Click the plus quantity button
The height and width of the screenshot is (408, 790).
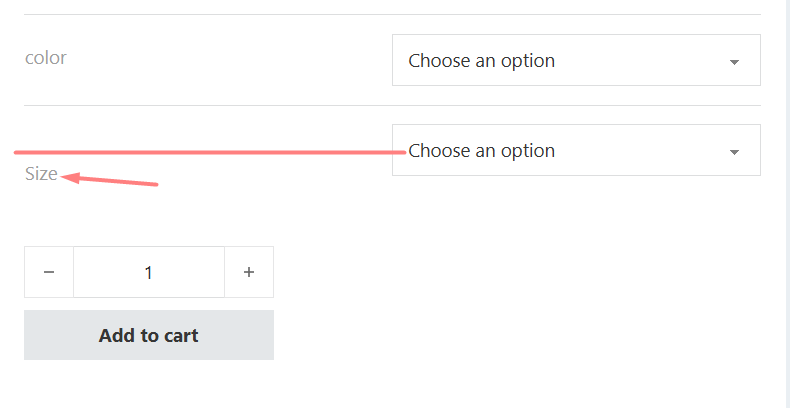pos(249,272)
